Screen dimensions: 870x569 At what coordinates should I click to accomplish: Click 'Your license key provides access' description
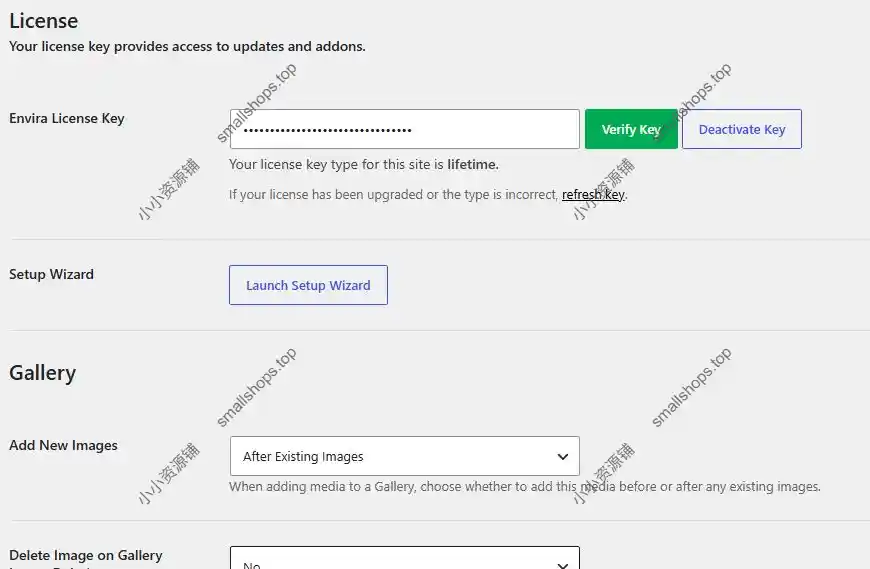tap(187, 47)
